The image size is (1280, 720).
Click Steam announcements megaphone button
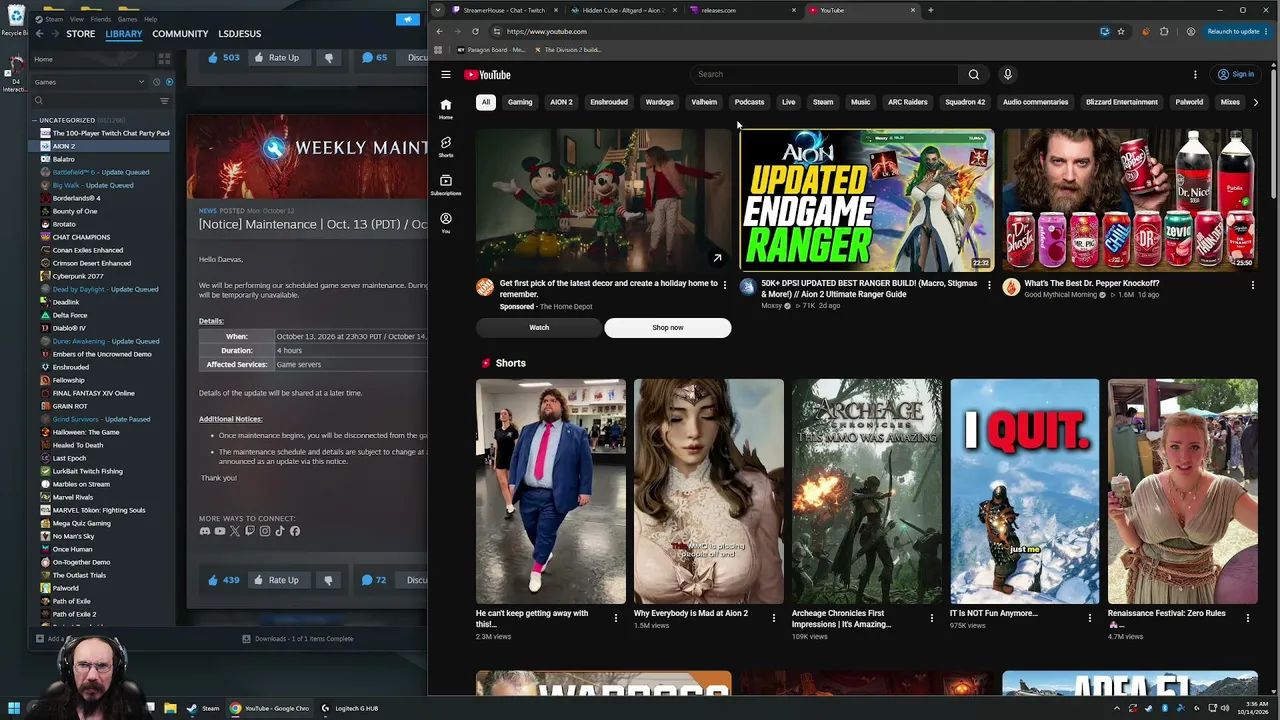click(407, 19)
